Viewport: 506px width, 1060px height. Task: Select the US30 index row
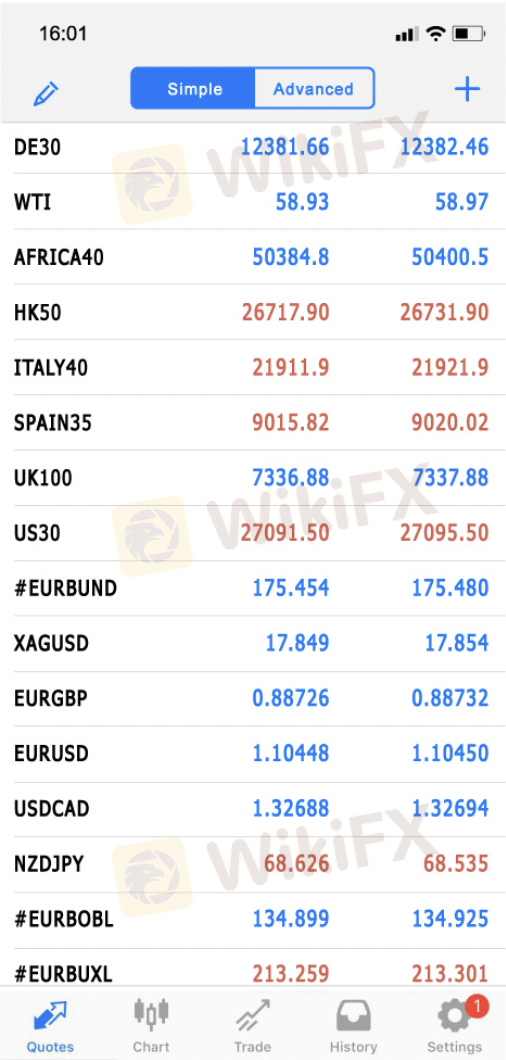253,533
